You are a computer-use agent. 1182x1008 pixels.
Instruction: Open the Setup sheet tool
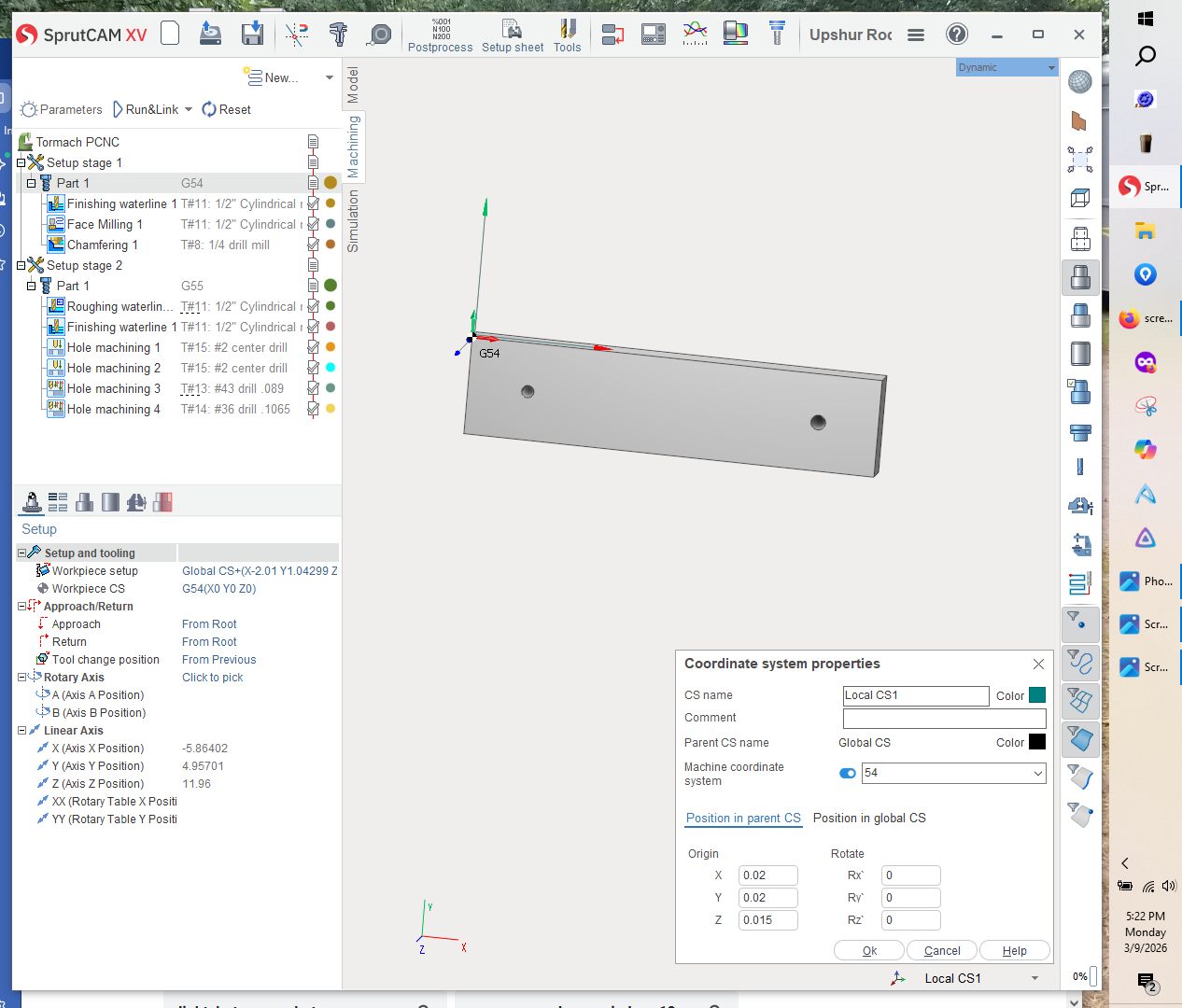(513, 35)
